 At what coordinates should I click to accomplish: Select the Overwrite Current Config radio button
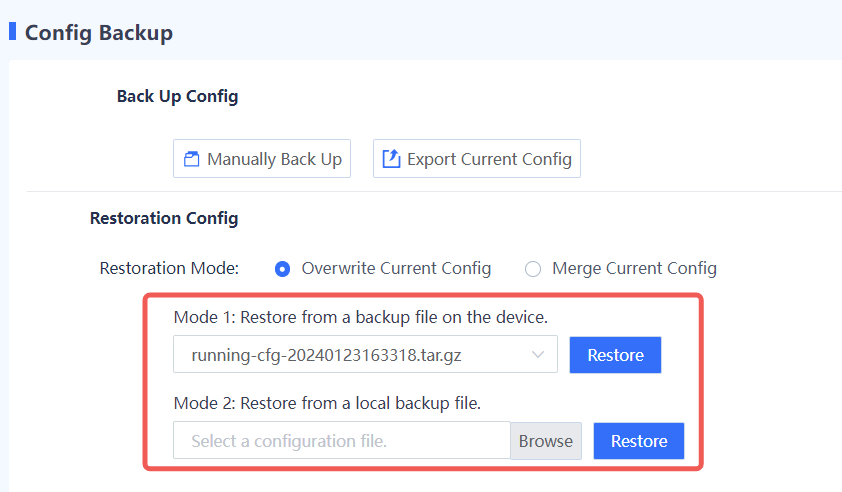coord(283,269)
